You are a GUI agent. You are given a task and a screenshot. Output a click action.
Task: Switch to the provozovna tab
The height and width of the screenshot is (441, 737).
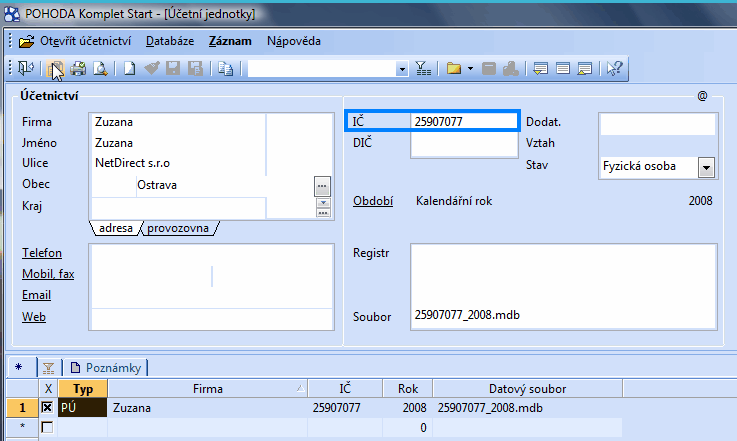178,228
